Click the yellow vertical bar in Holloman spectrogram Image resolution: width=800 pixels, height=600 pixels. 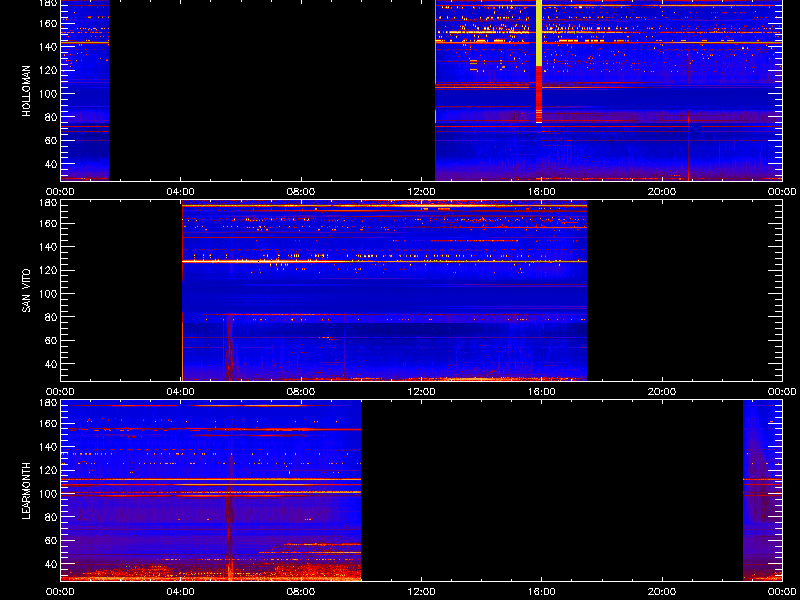click(539, 33)
